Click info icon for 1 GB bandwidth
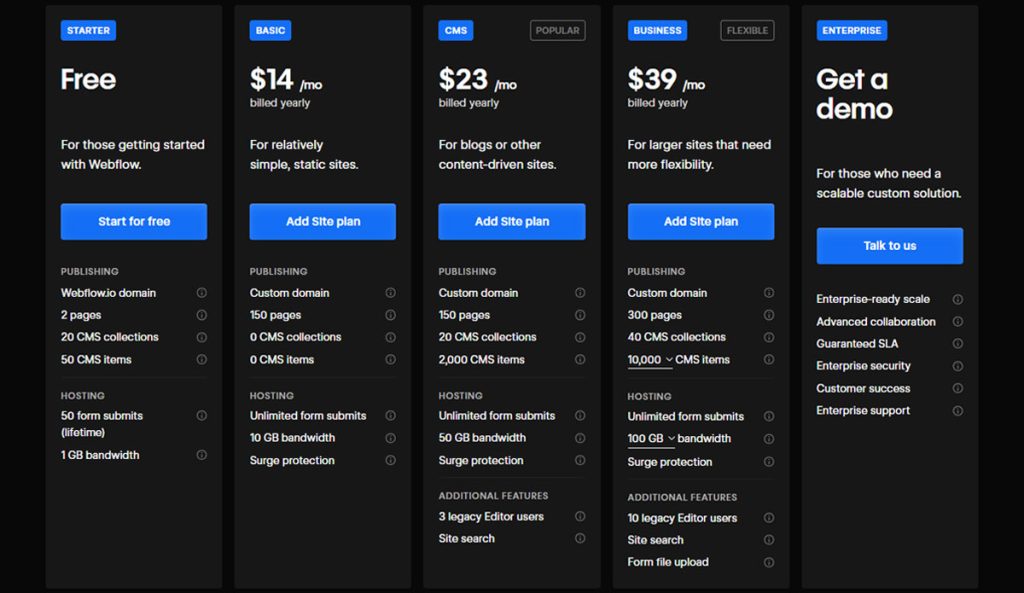The height and width of the screenshot is (593, 1024). pos(202,455)
